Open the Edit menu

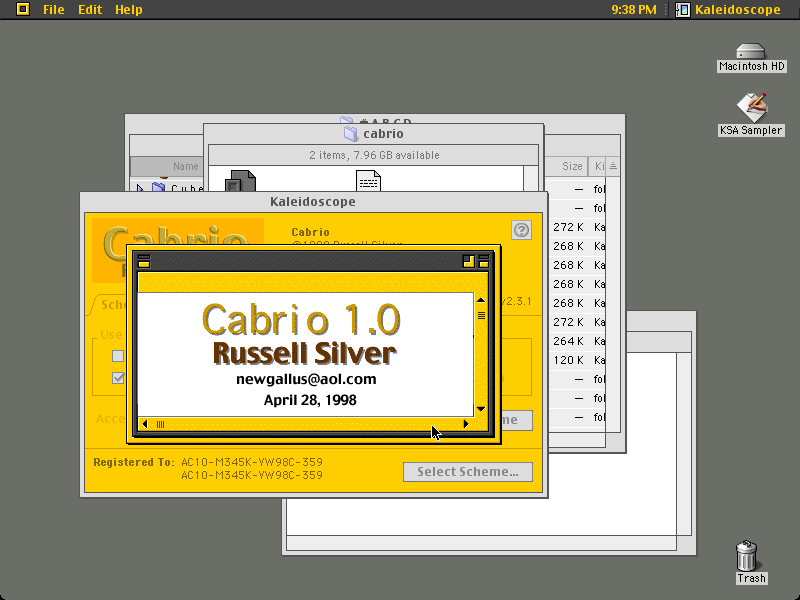coord(90,9)
